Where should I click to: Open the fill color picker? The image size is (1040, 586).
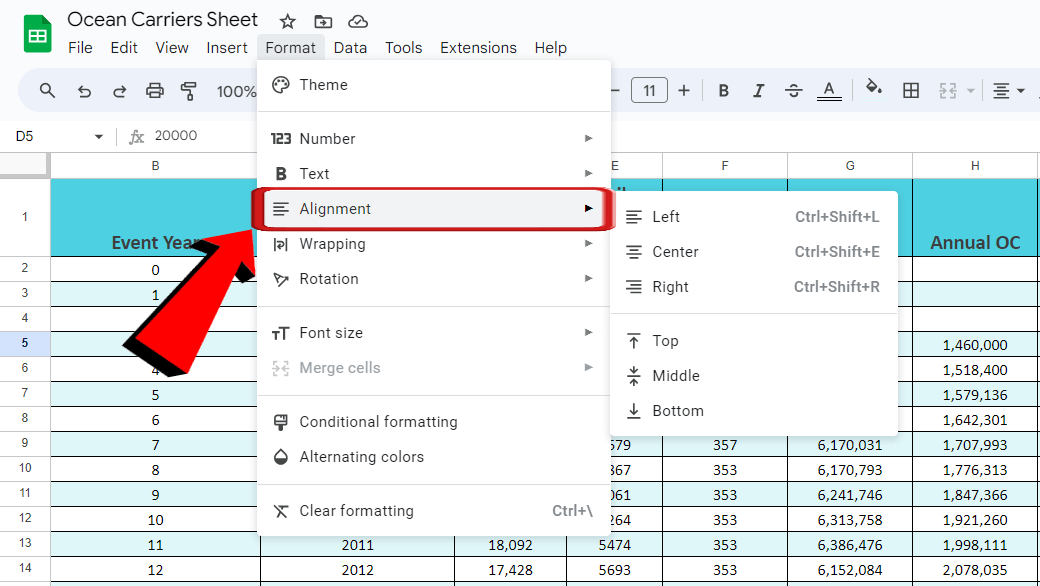coord(873,90)
